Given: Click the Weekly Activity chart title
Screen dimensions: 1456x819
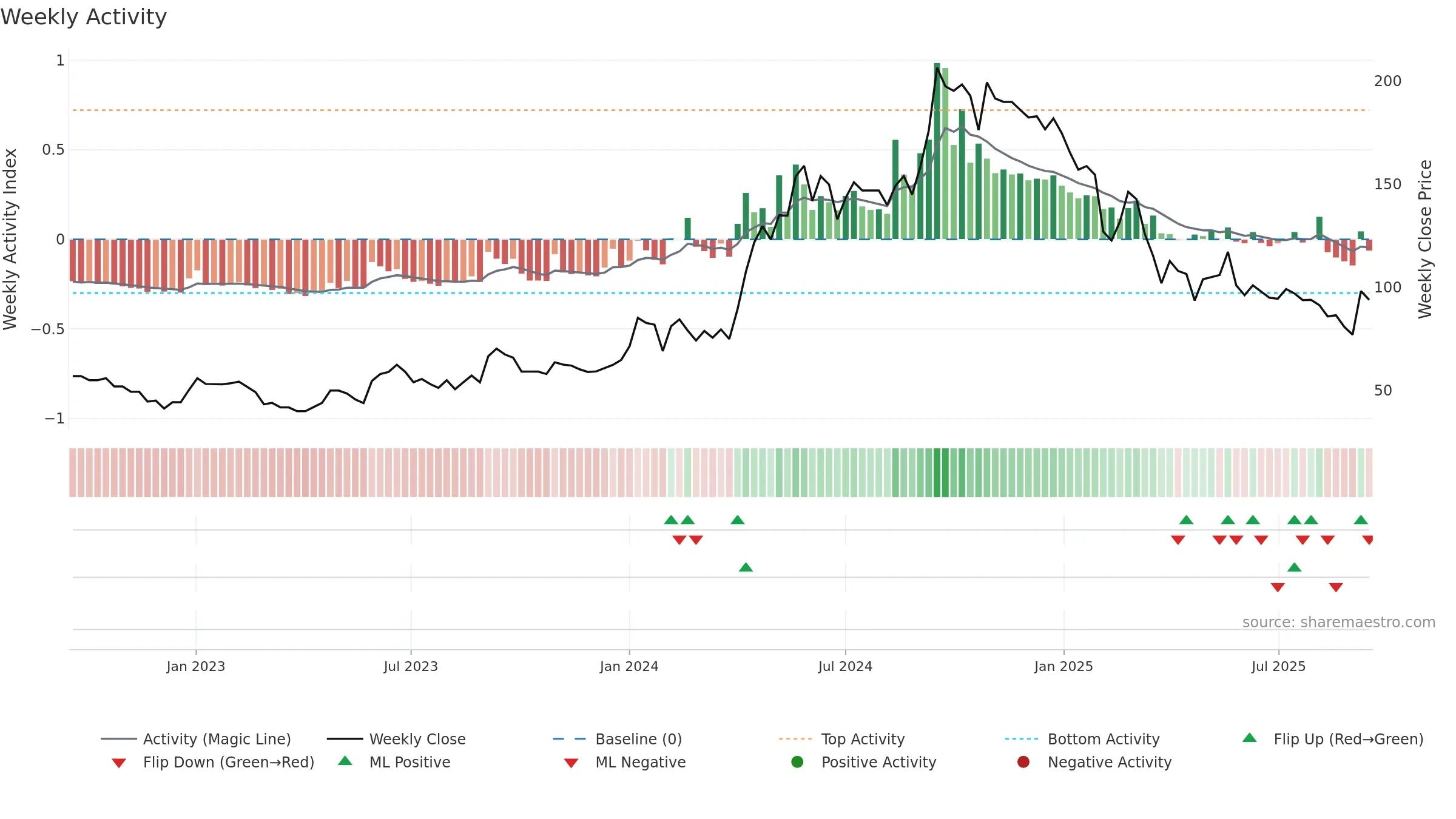Looking at the screenshot, I should [x=84, y=17].
